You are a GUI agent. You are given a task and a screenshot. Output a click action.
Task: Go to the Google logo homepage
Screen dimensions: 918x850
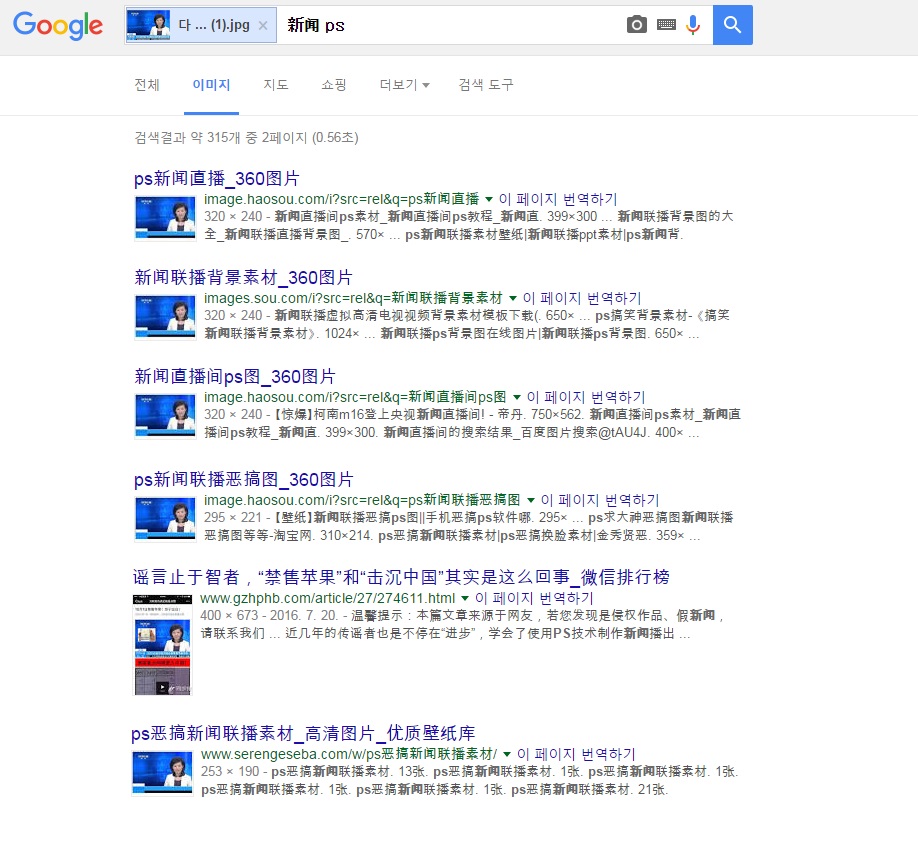(58, 26)
